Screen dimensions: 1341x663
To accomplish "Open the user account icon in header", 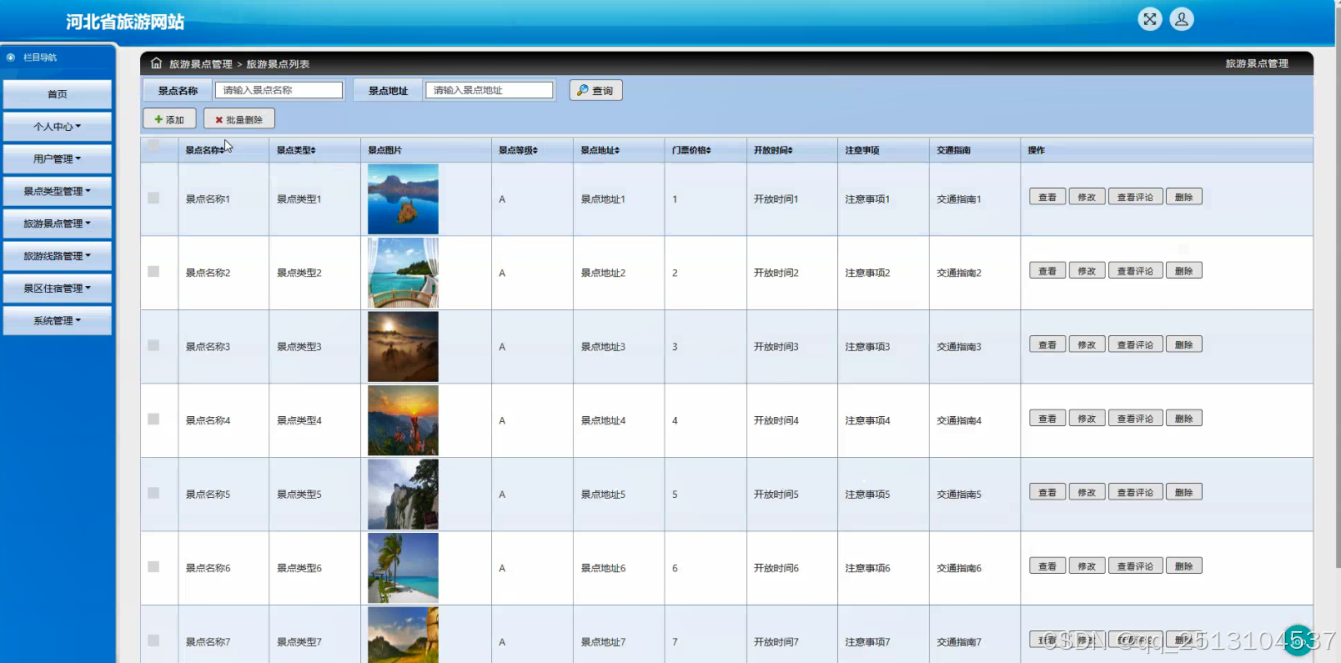I will click(1182, 19).
